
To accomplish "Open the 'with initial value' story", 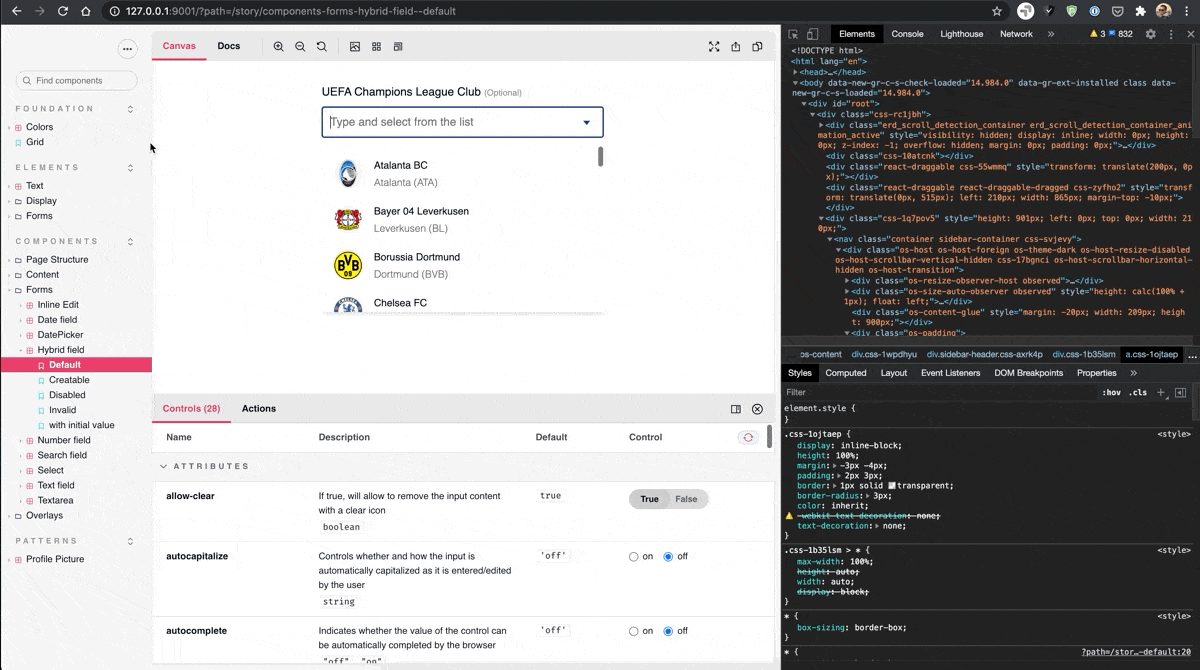I will [81, 425].
